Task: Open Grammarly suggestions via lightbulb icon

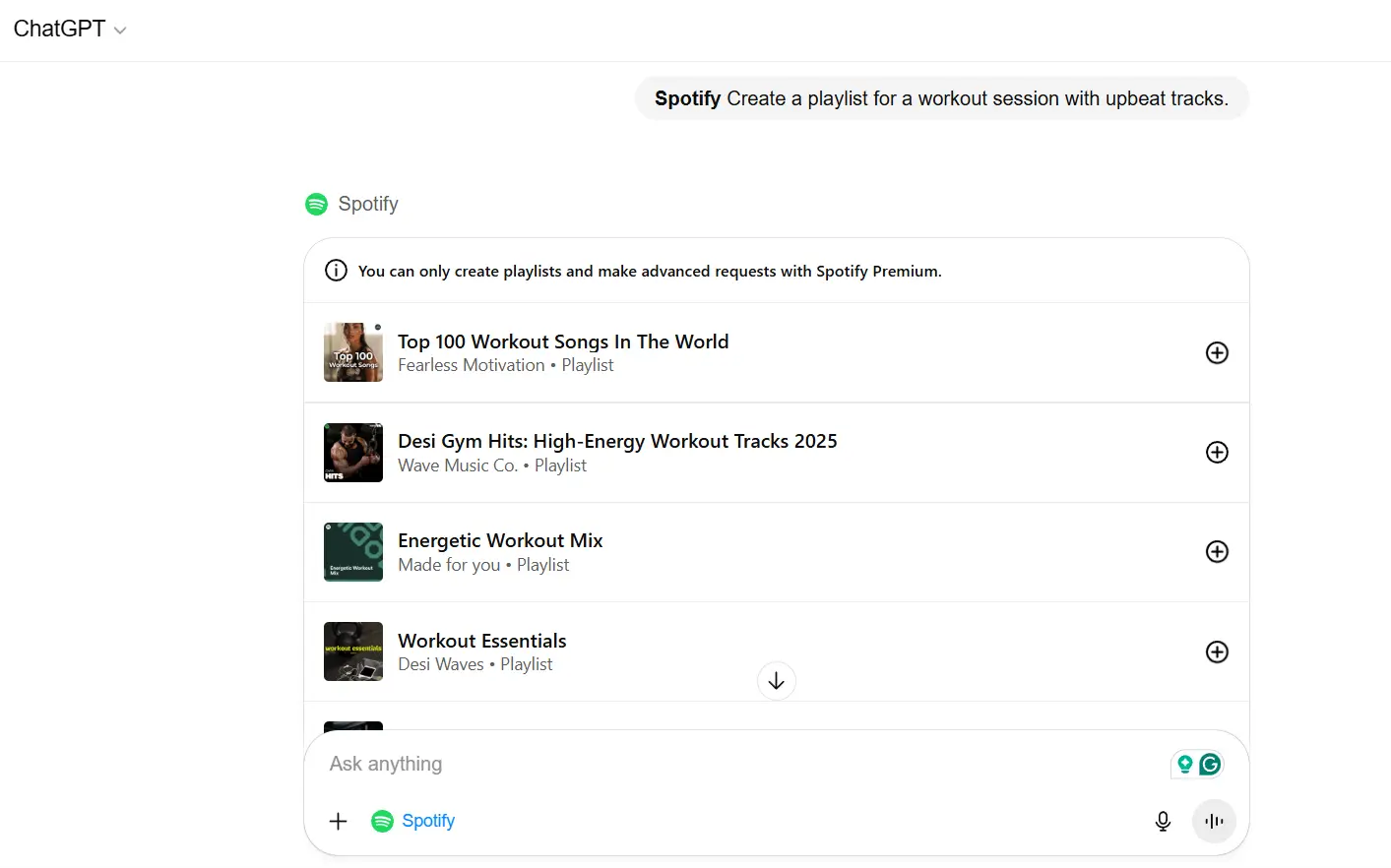Action: coord(1184,764)
